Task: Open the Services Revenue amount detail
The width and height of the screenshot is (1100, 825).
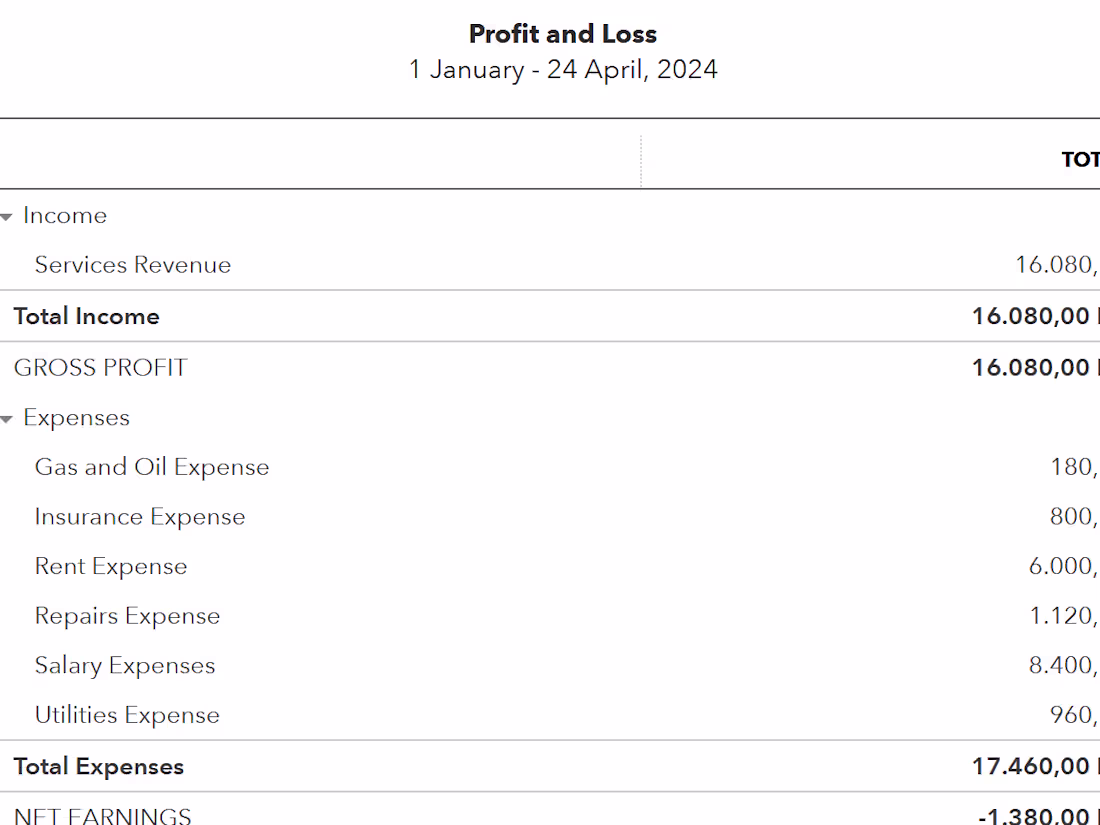Action: click(x=1056, y=265)
